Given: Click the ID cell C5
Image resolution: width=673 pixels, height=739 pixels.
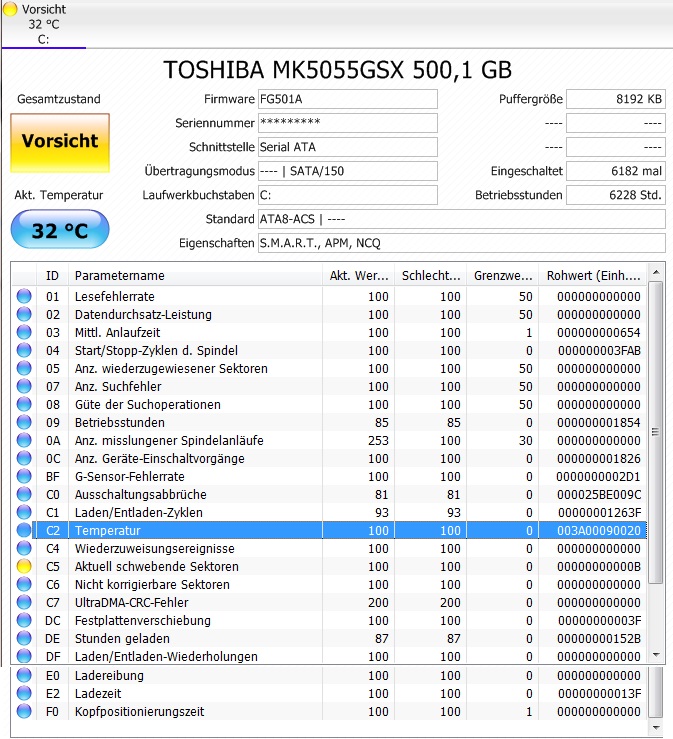Looking at the screenshot, I should click(53, 567).
